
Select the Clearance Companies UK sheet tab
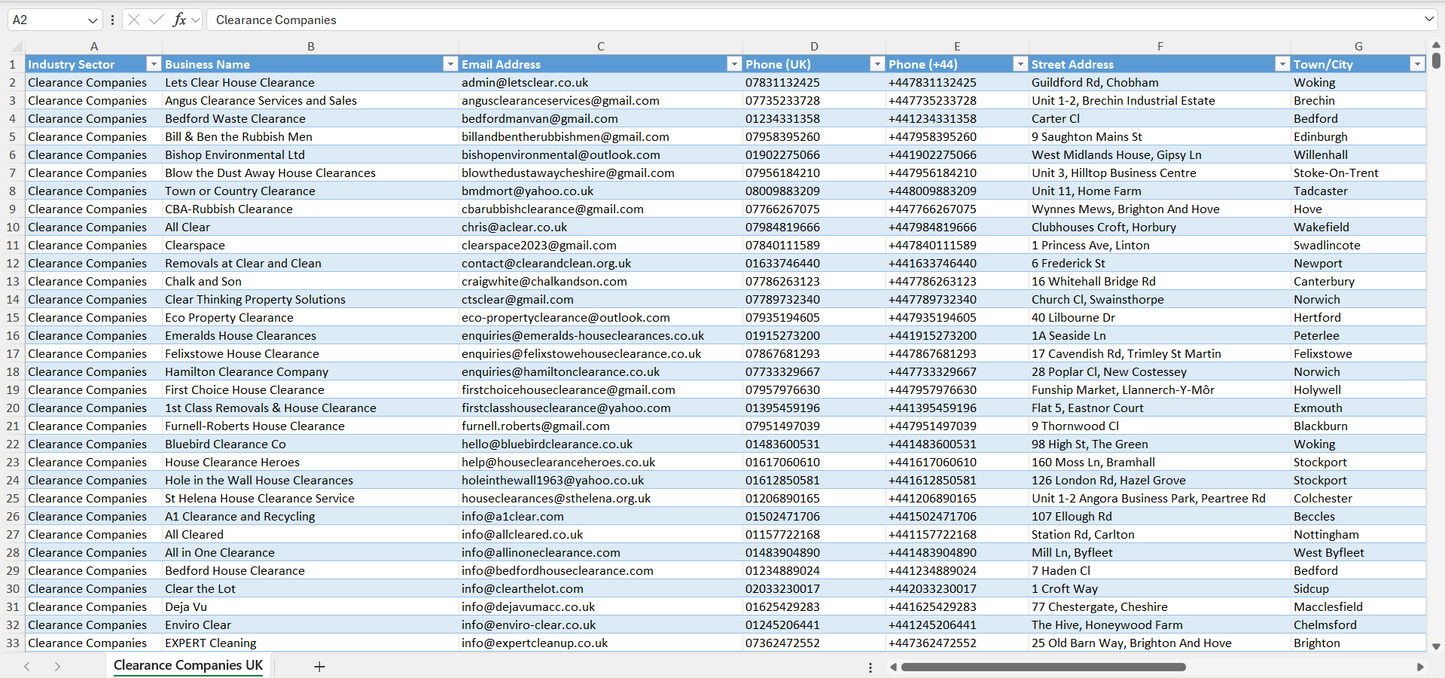(188, 666)
